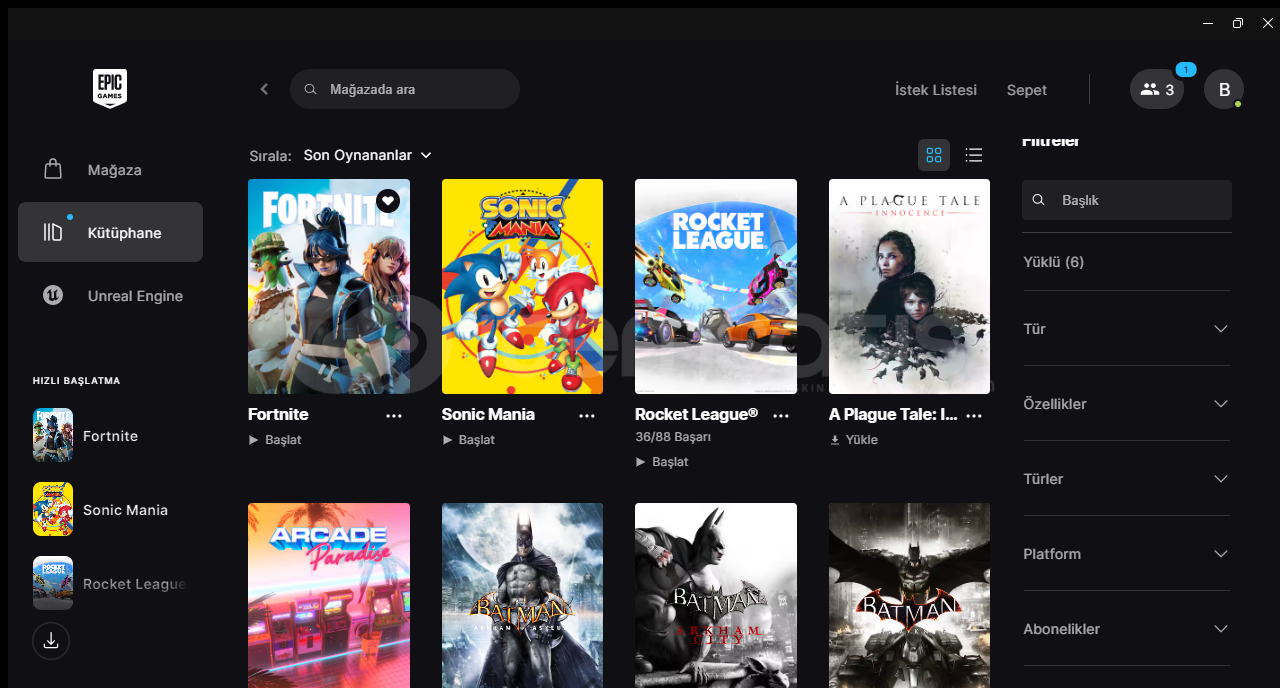The image size is (1280, 688).
Task: Launch Sonic Mania with Başlat
Action: (x=469, y=440)
